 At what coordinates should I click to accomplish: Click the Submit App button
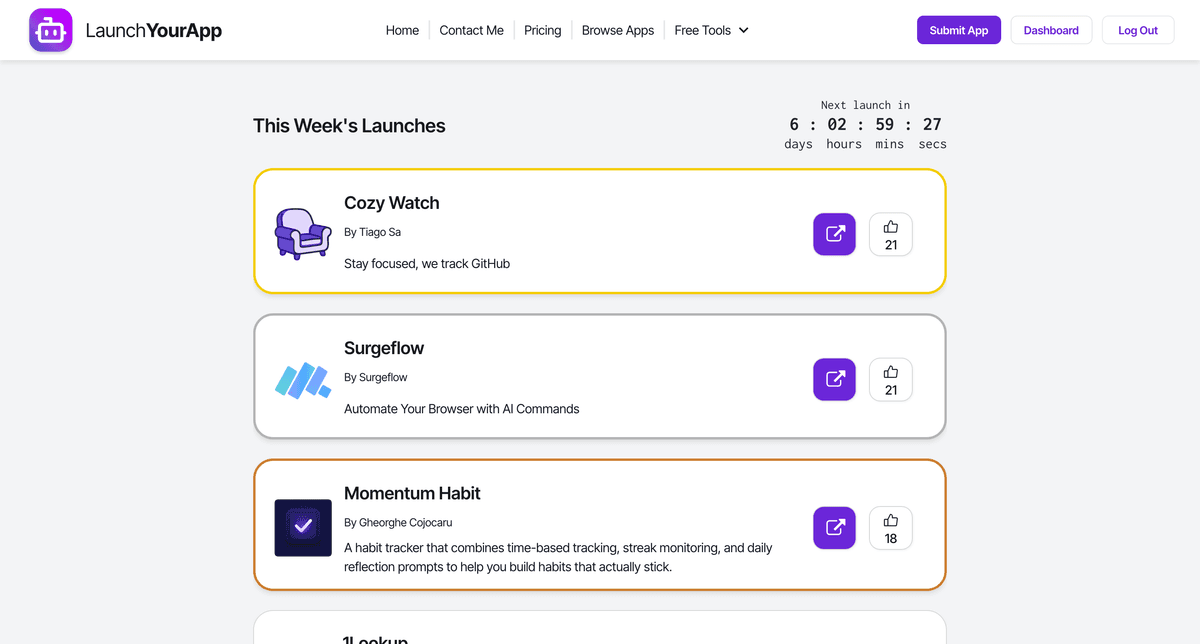click(x=958, y=30)
